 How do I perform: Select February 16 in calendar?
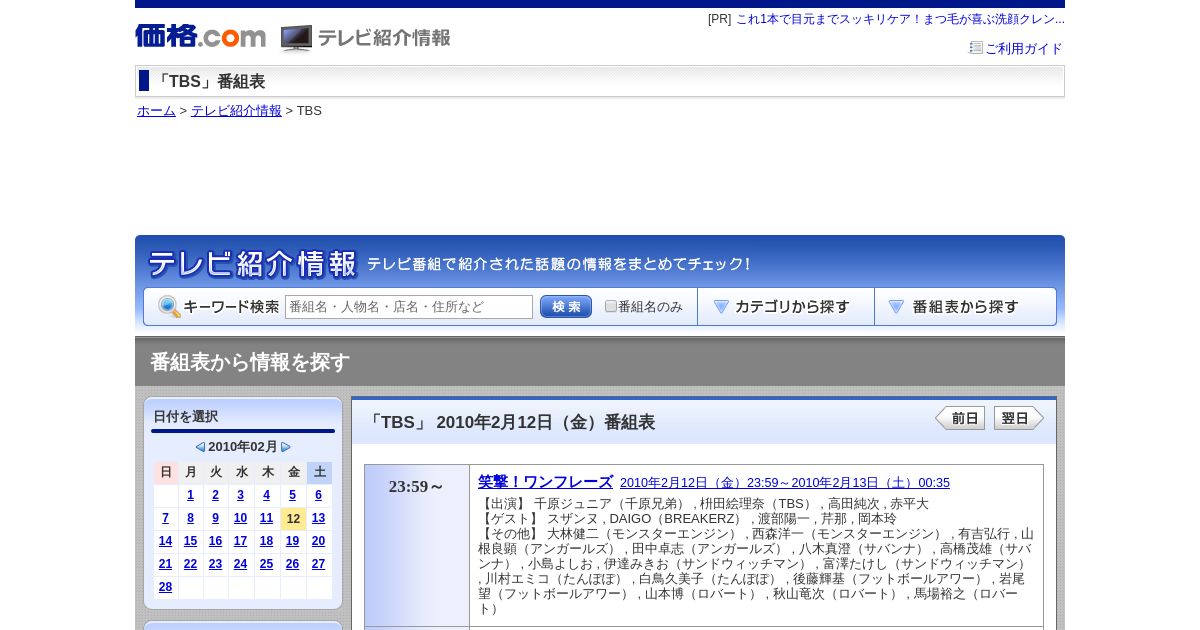216,541
